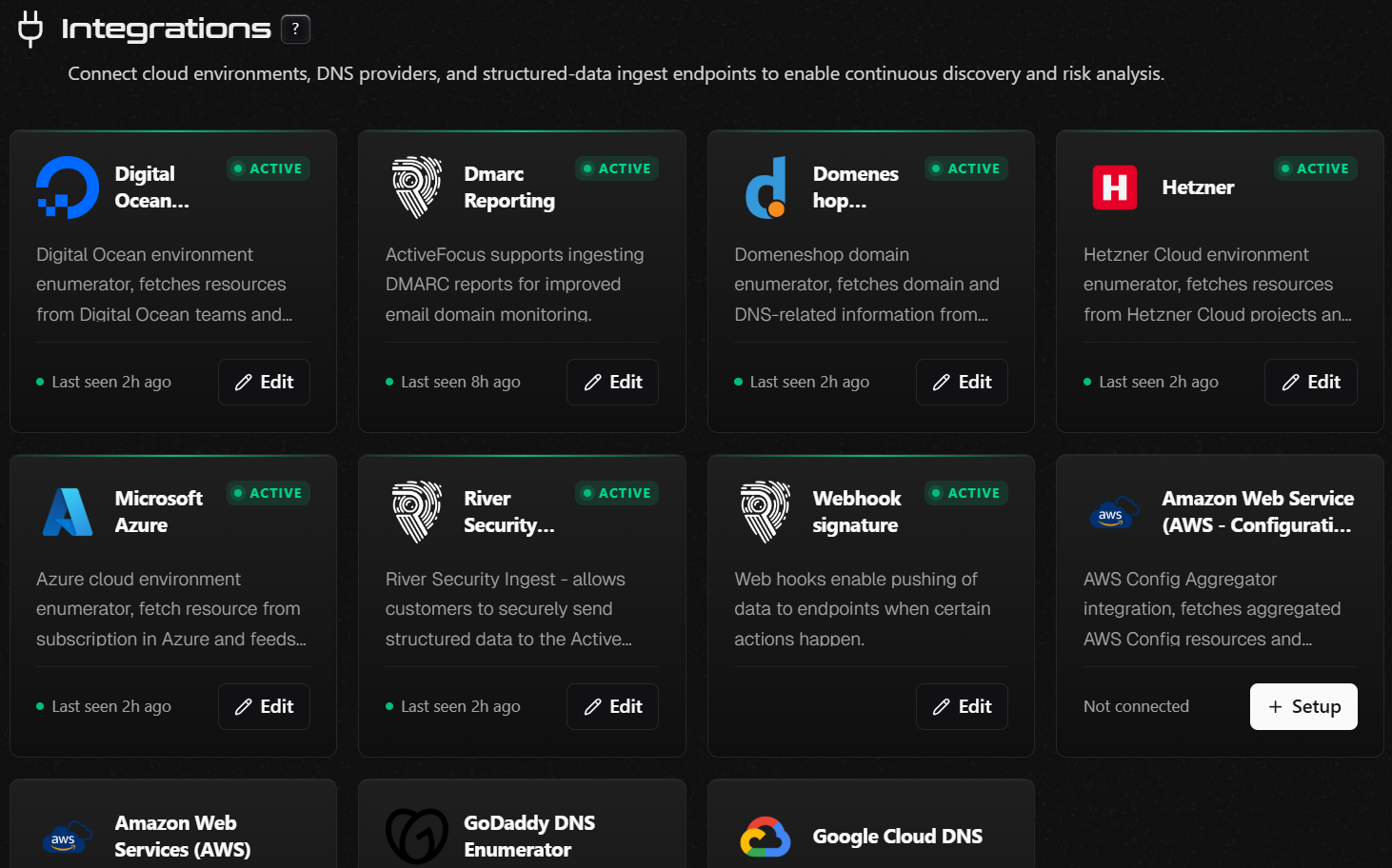This screenshot has width=1392, height=868.
Task: Click the Dmarc Reporting card title
Action: point(509,187)
